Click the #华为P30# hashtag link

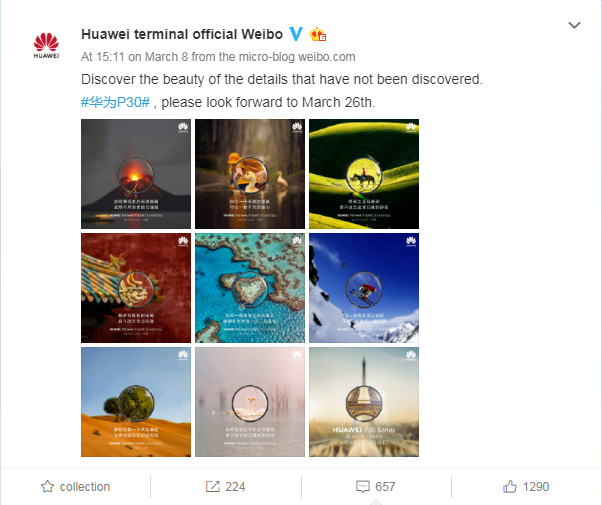pos(115,103)
